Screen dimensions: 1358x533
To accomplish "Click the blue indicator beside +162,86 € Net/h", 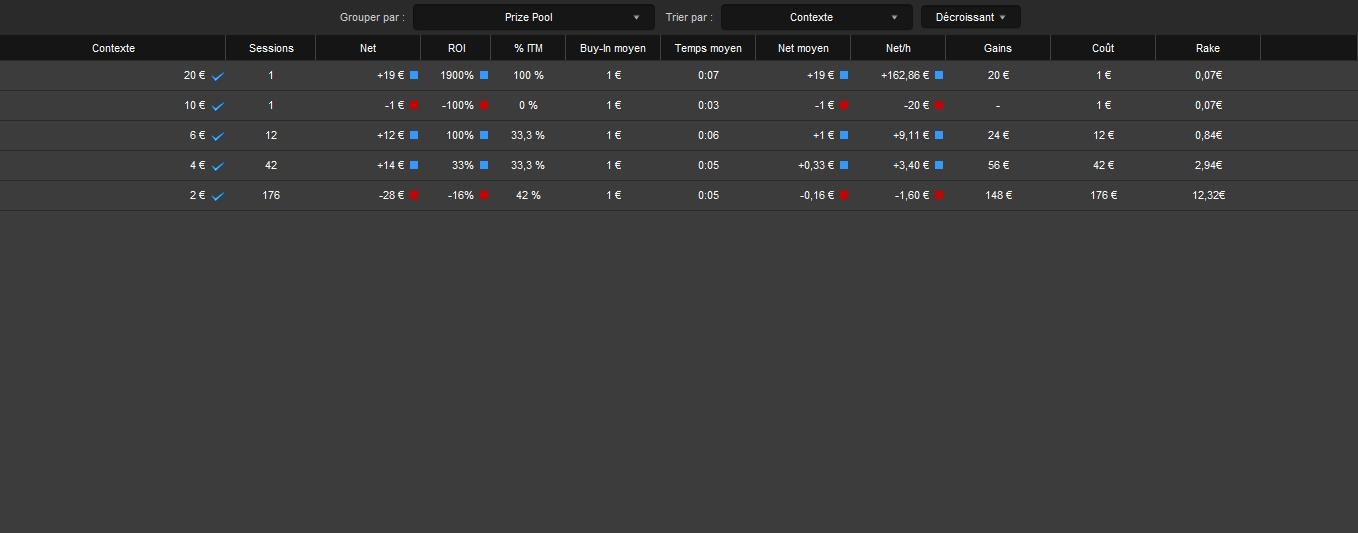I will 939,75.
